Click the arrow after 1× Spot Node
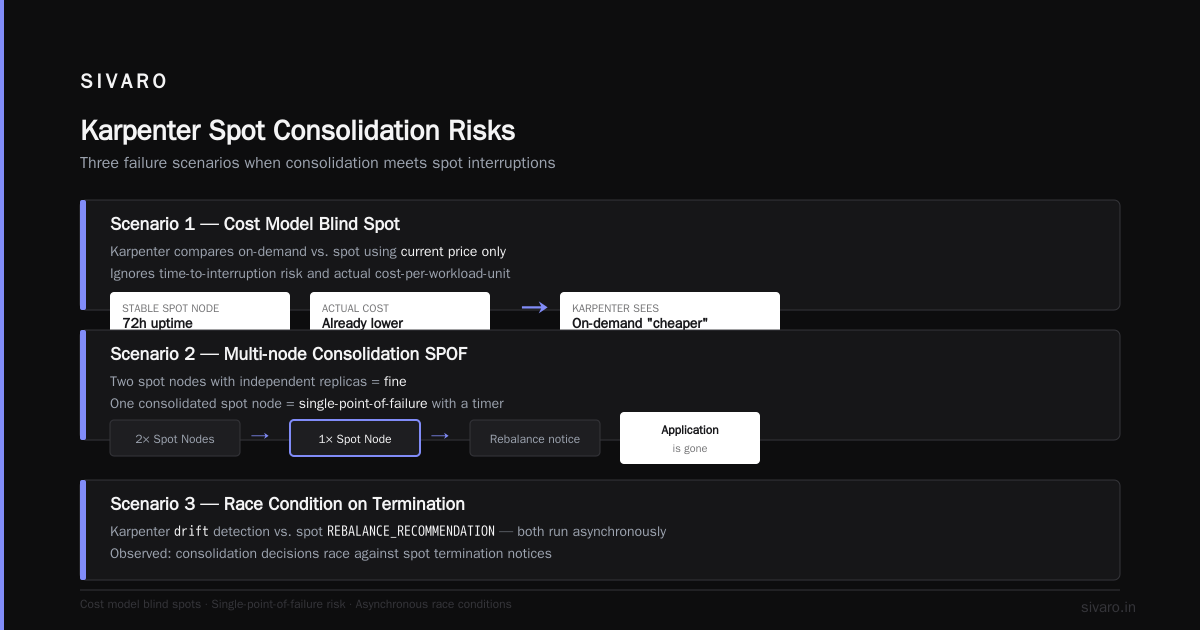1200x630 pixels. (x=440, y=436)
